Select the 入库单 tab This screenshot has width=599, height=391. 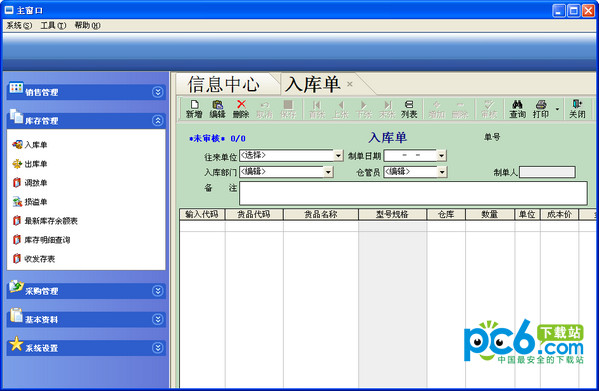pos(312,84)
